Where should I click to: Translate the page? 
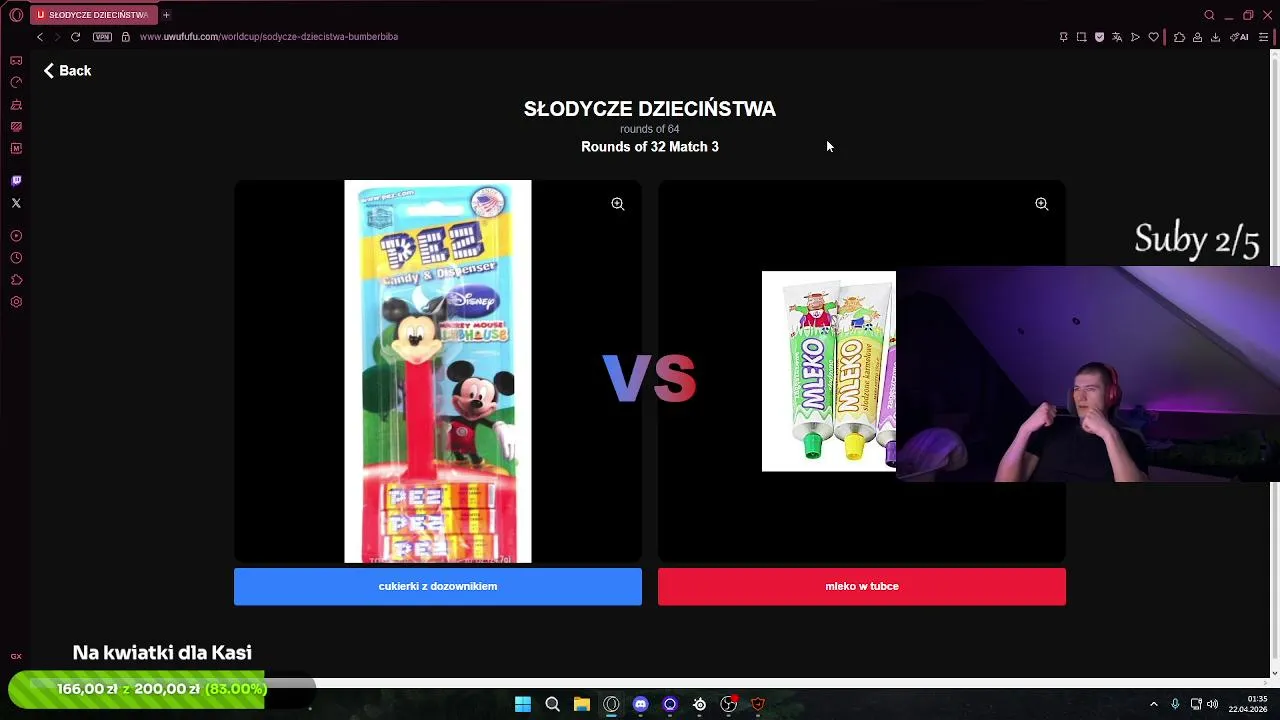coord(1117,37)
